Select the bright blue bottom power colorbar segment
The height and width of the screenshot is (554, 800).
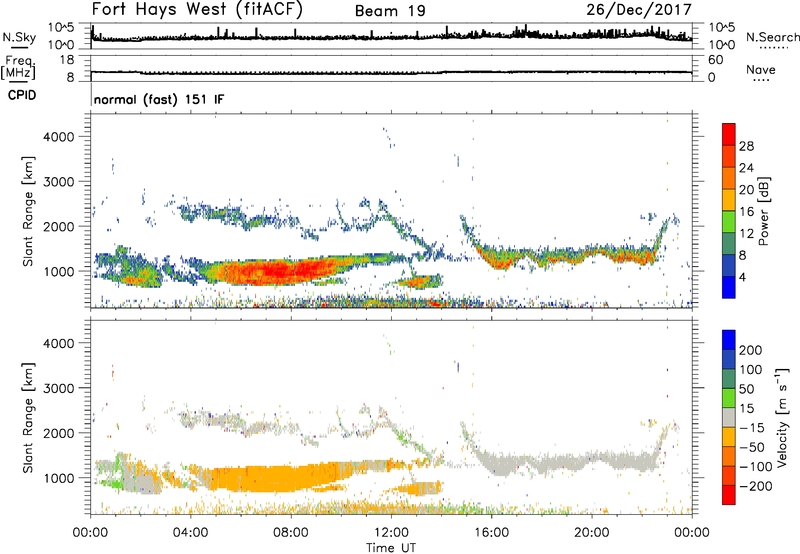[x=729, y=287]
